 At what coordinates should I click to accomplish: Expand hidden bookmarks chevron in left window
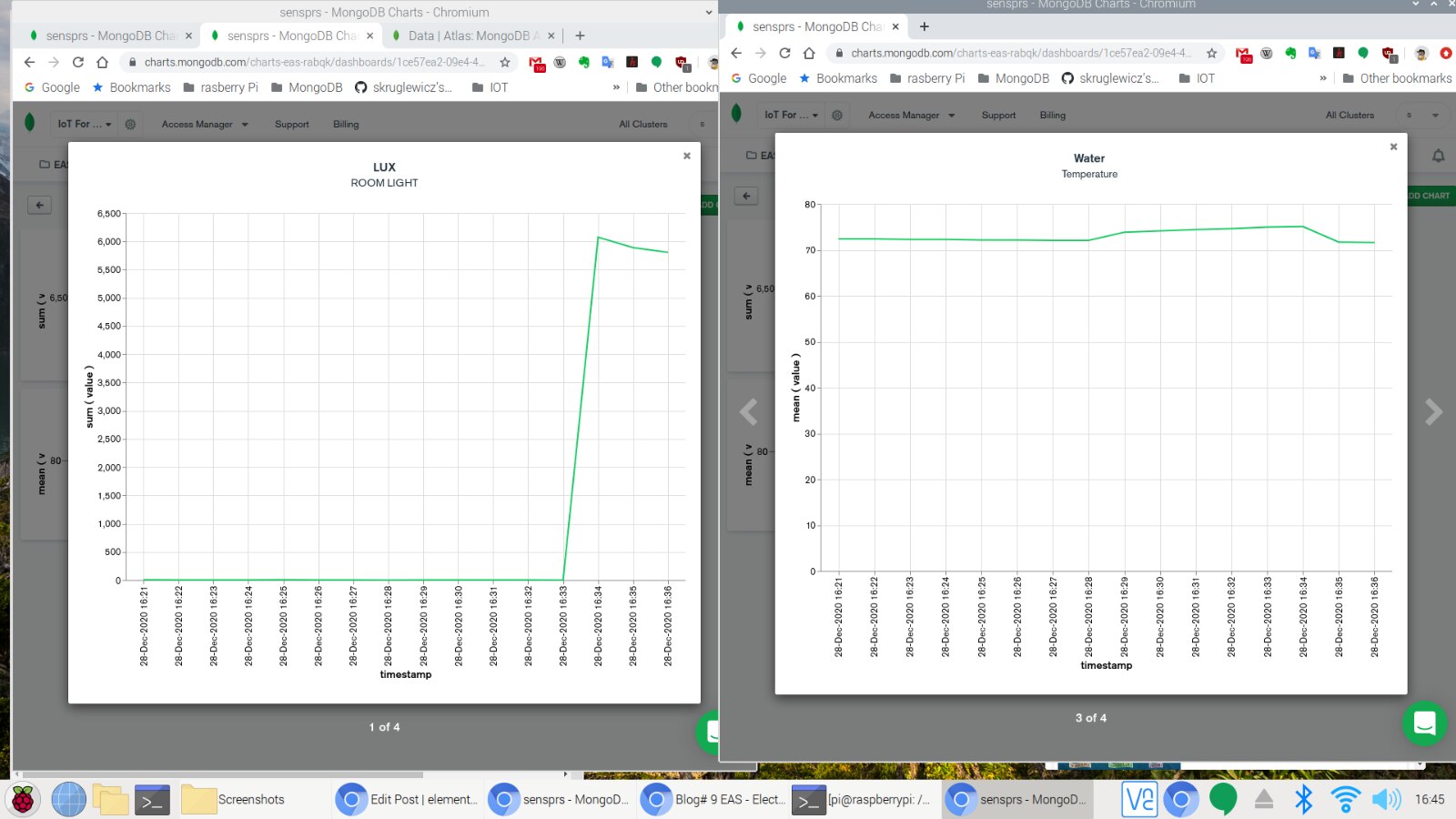click(x=616, y=87)
